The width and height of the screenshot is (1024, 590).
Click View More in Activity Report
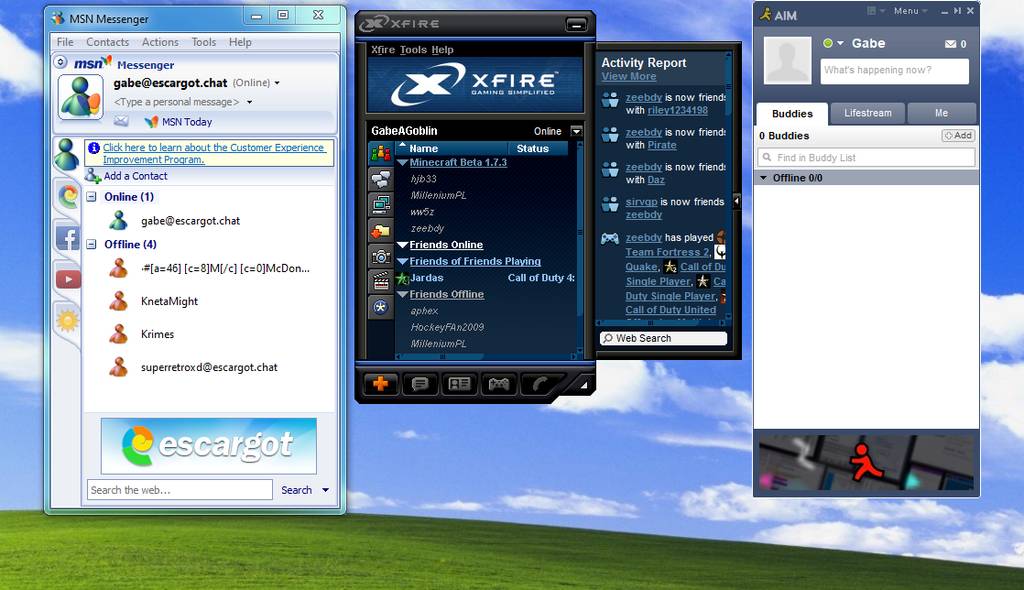629,76
